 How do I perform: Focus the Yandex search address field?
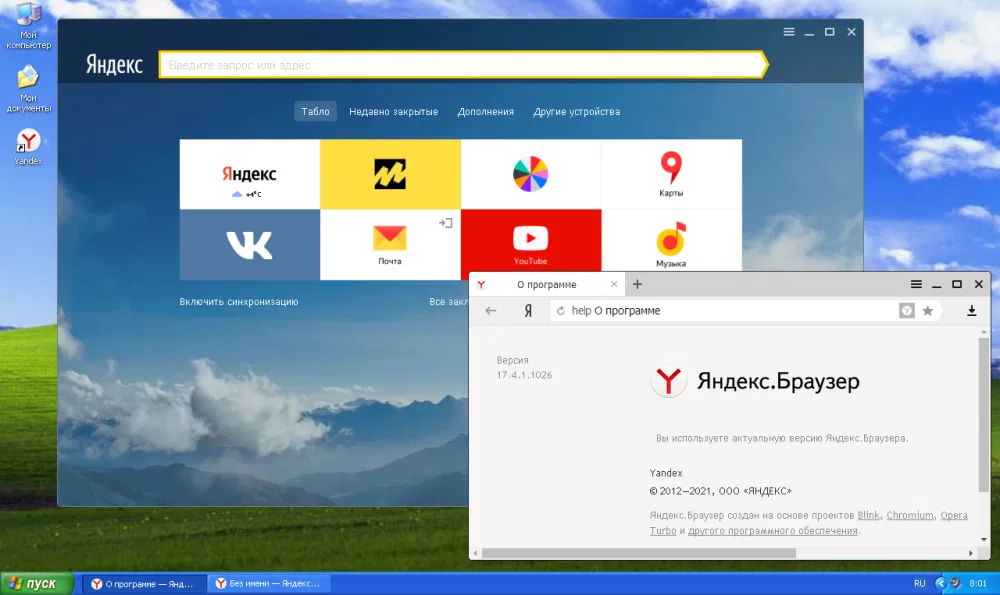click(x=461, y=65)
